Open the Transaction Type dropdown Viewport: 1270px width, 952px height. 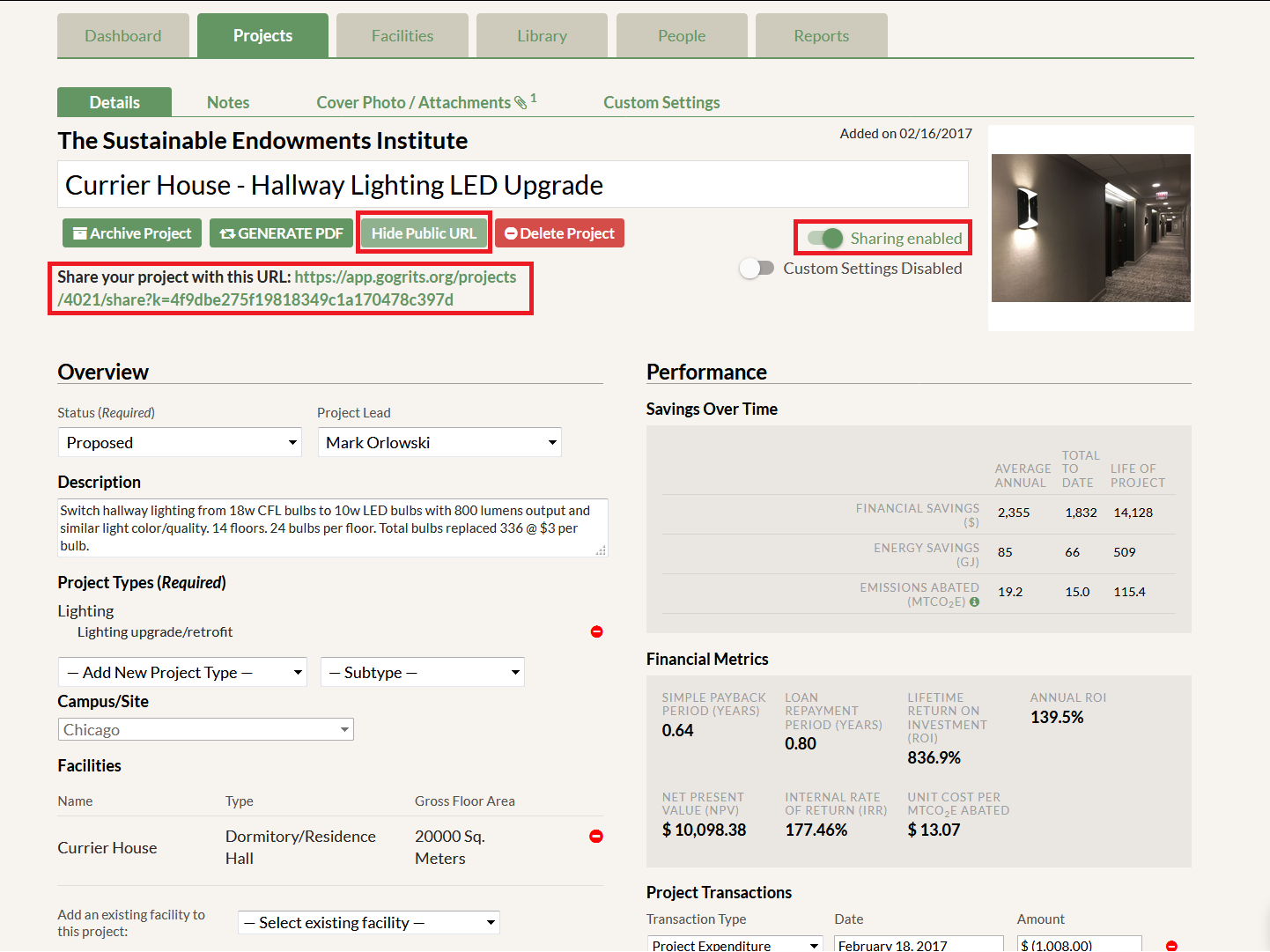tap(735, 944)
